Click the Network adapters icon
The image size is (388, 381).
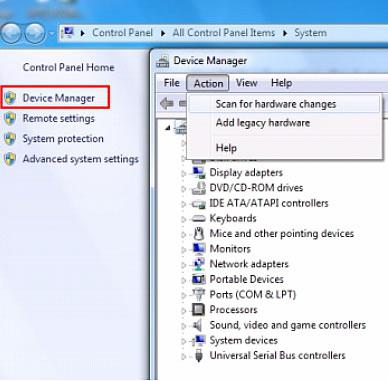coord(199,264)
